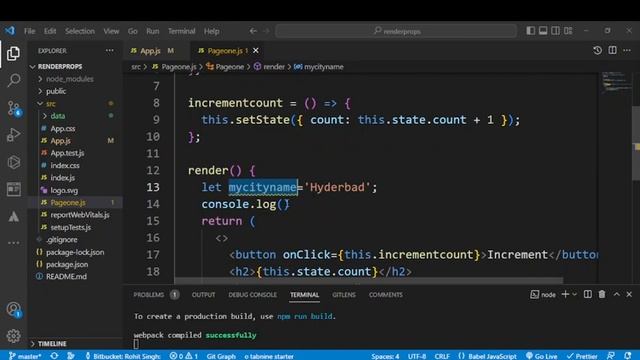Toggle secondary side bar layout icon

(x=556, y=31)
